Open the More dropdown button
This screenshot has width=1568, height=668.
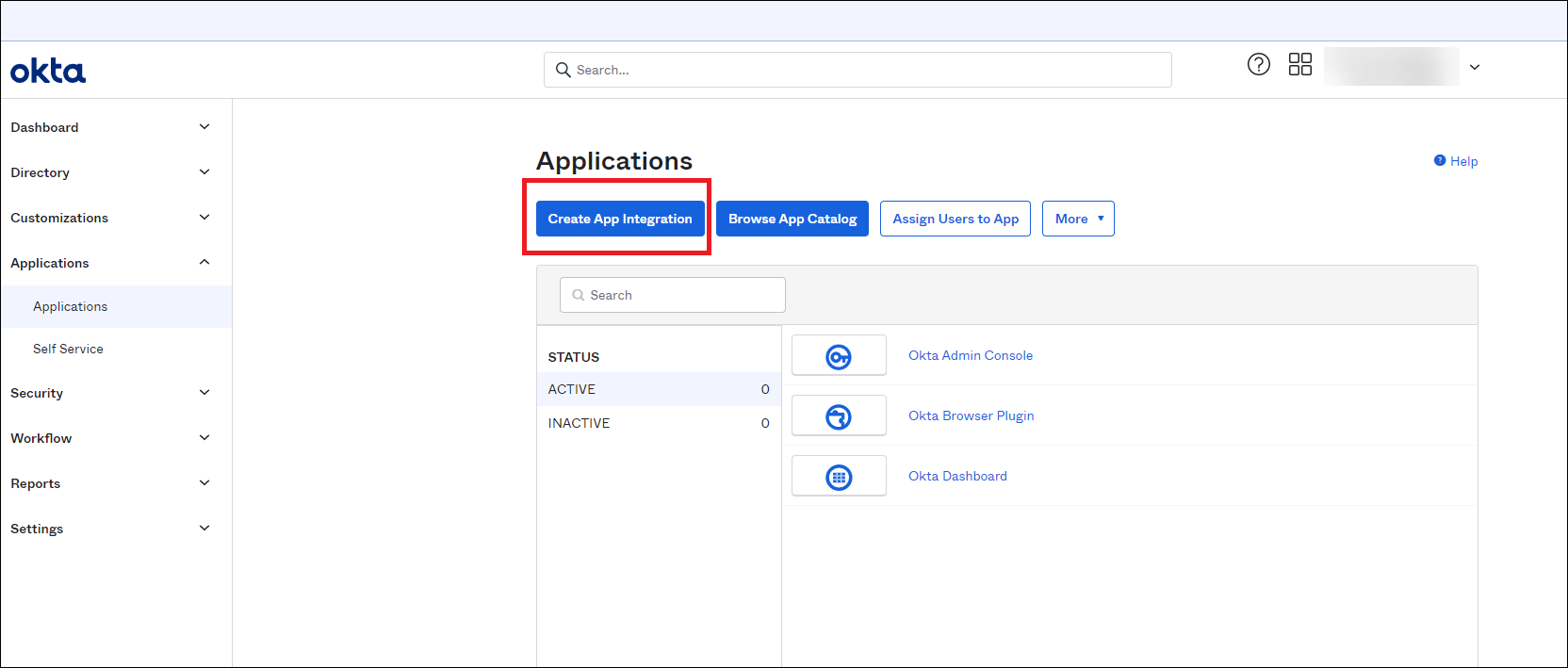(1078, 219)
